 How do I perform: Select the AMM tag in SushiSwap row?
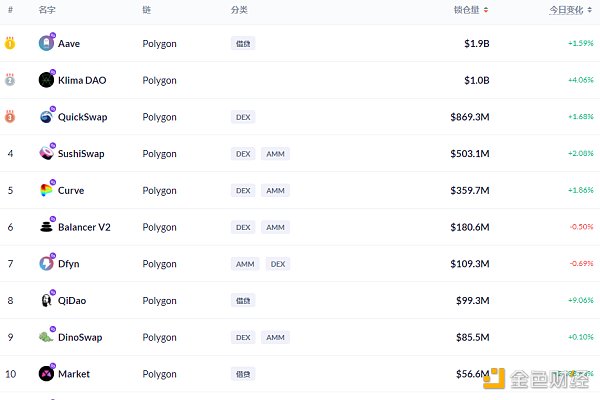[x=276, y=153]
